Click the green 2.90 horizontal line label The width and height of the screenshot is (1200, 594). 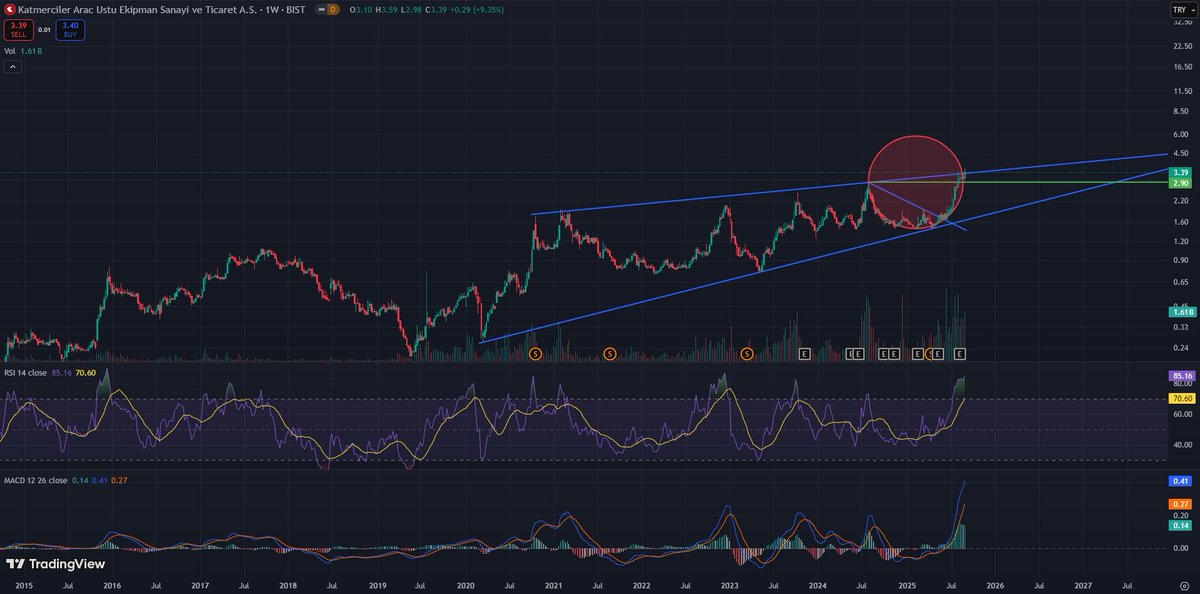click(x=1180, y=183)
